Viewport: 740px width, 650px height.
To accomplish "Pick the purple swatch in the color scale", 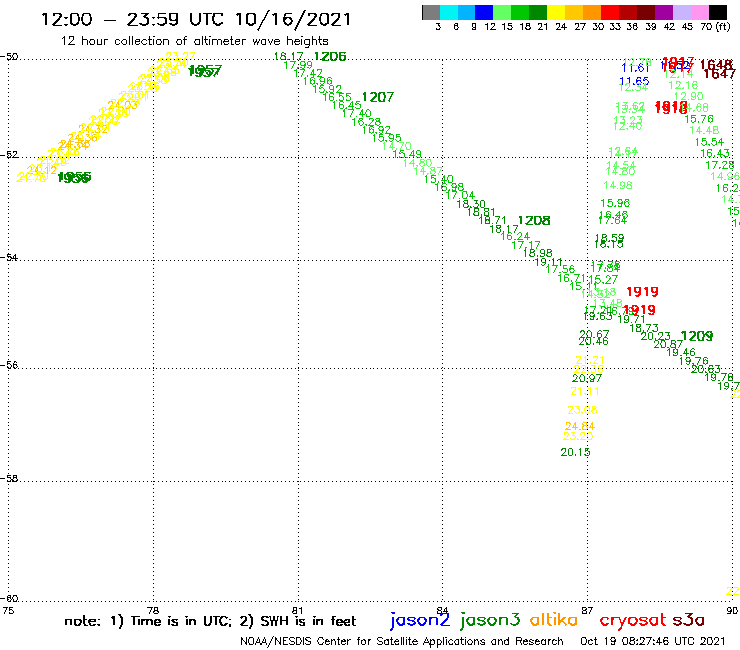I will coord(664,12).
